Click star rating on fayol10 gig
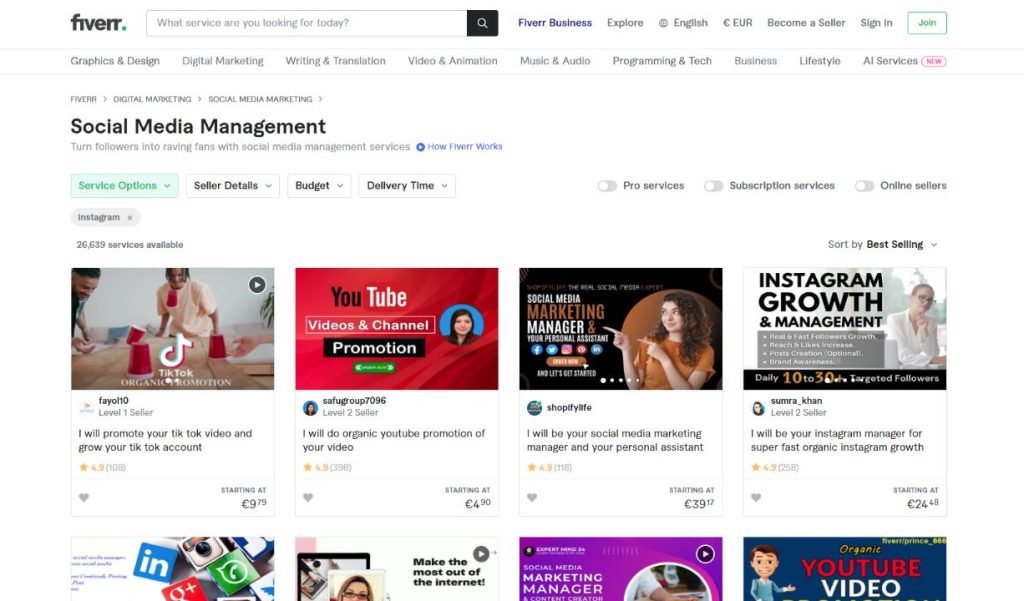The image size is (1024, 601). [103, 467]
